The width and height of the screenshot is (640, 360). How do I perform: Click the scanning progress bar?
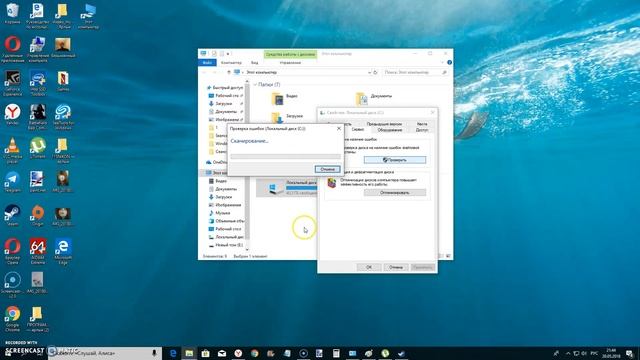point(285,156)
